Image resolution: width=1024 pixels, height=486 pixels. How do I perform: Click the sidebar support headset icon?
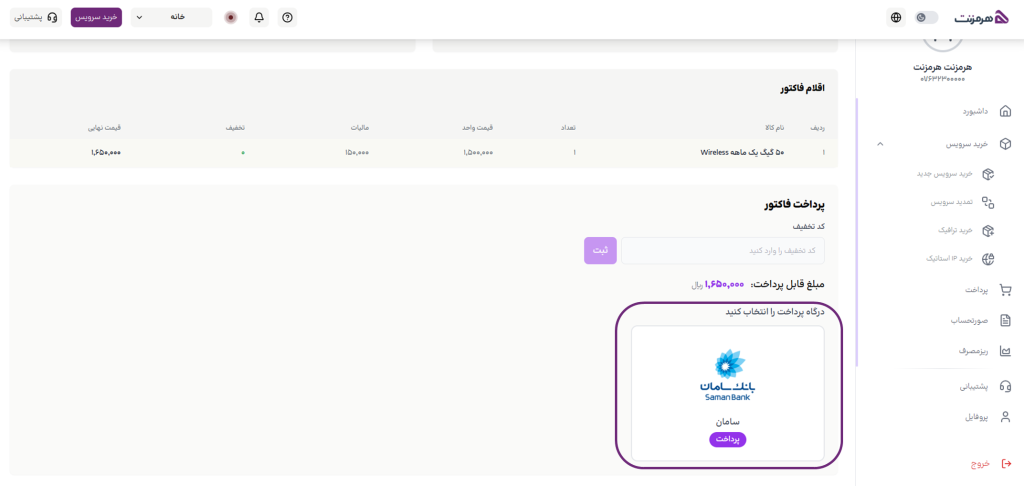tap(1006, 386)
